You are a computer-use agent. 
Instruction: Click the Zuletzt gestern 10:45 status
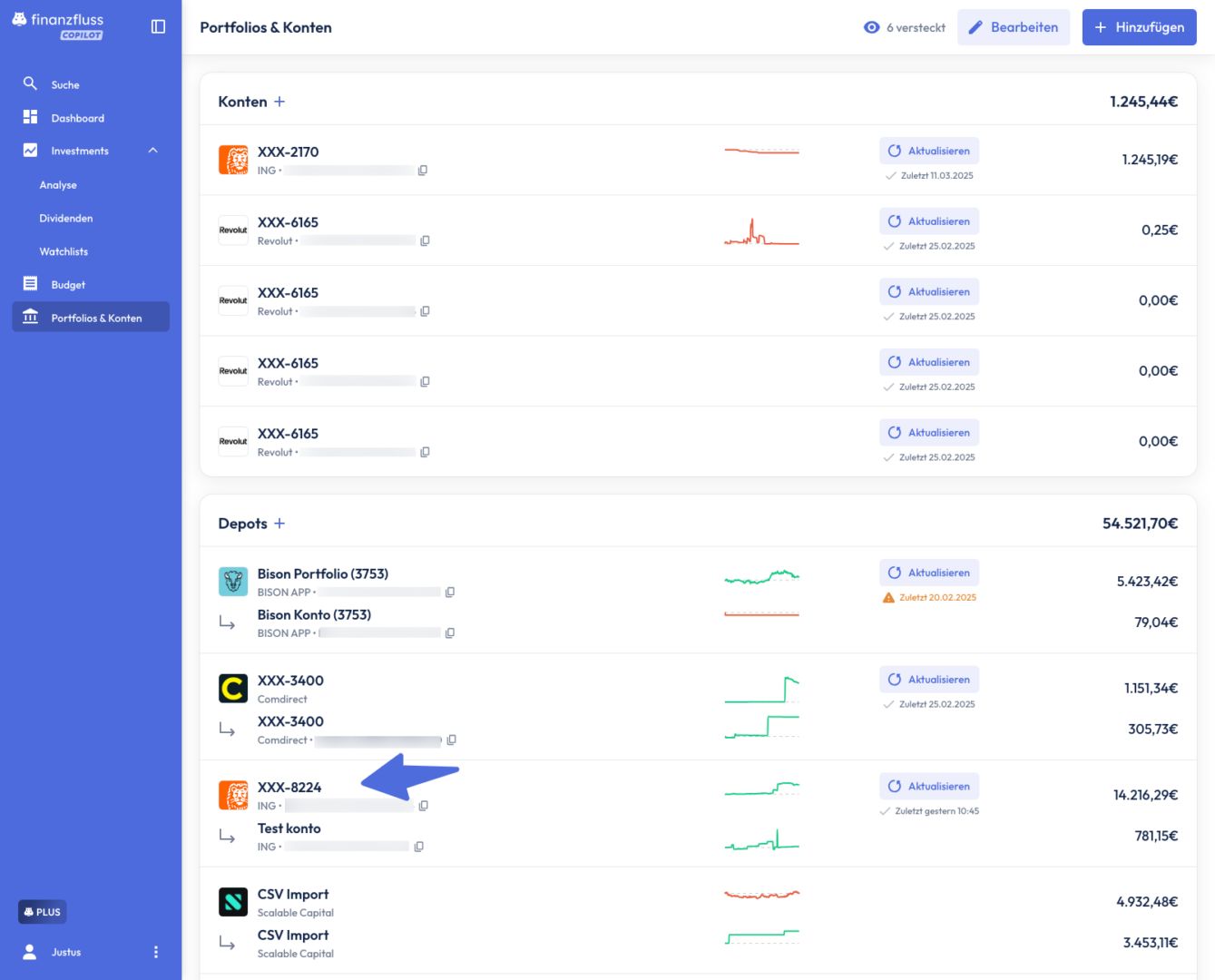(929, 811)
